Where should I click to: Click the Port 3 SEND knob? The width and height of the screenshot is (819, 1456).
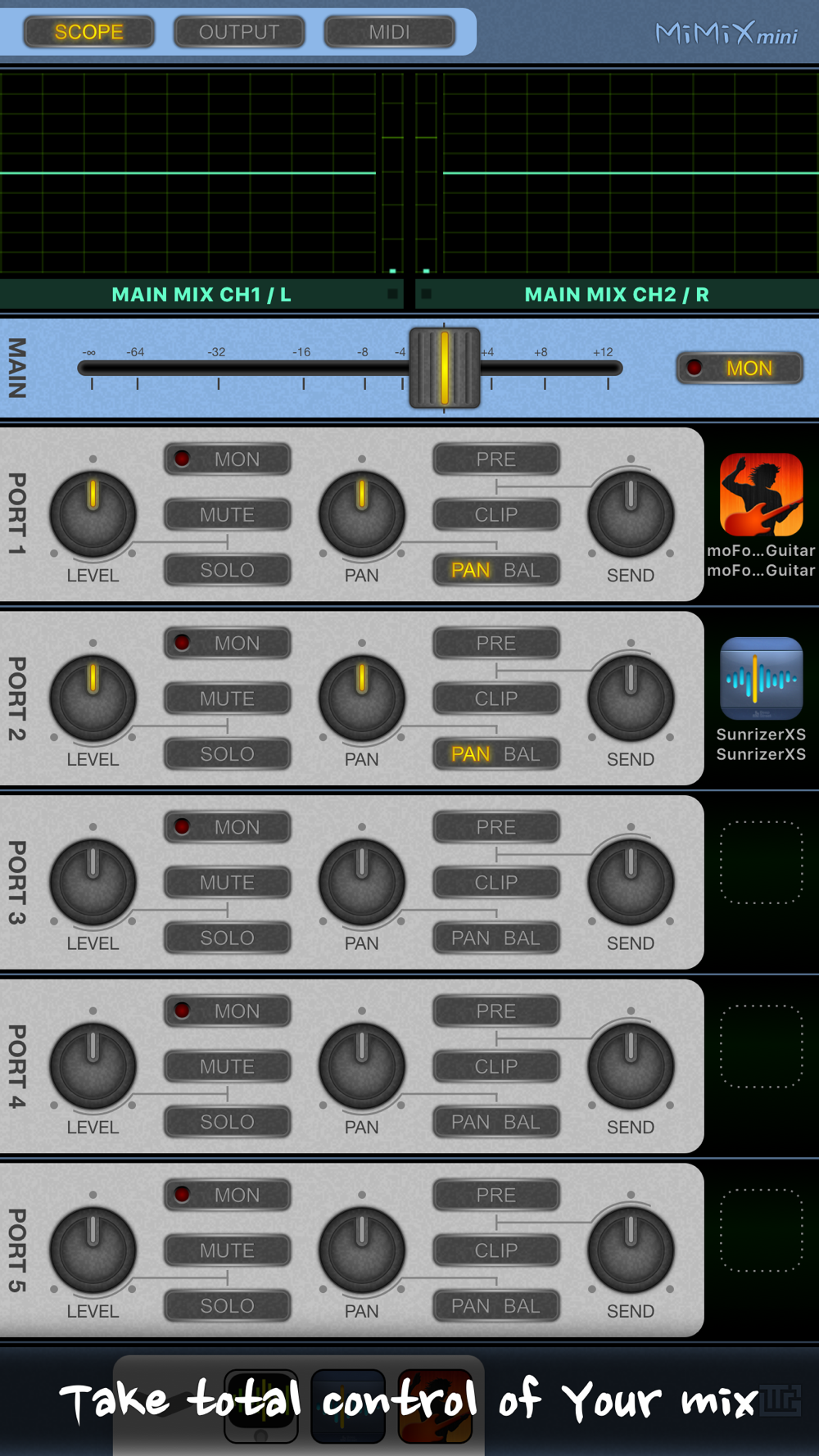pyautogui.click(x=631, y=883)
